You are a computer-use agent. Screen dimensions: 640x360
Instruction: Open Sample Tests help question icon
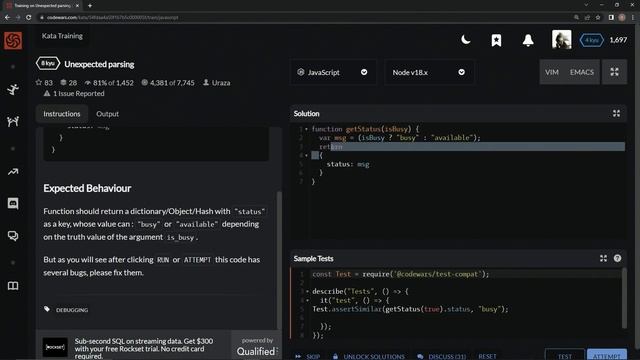coord(617,258)
